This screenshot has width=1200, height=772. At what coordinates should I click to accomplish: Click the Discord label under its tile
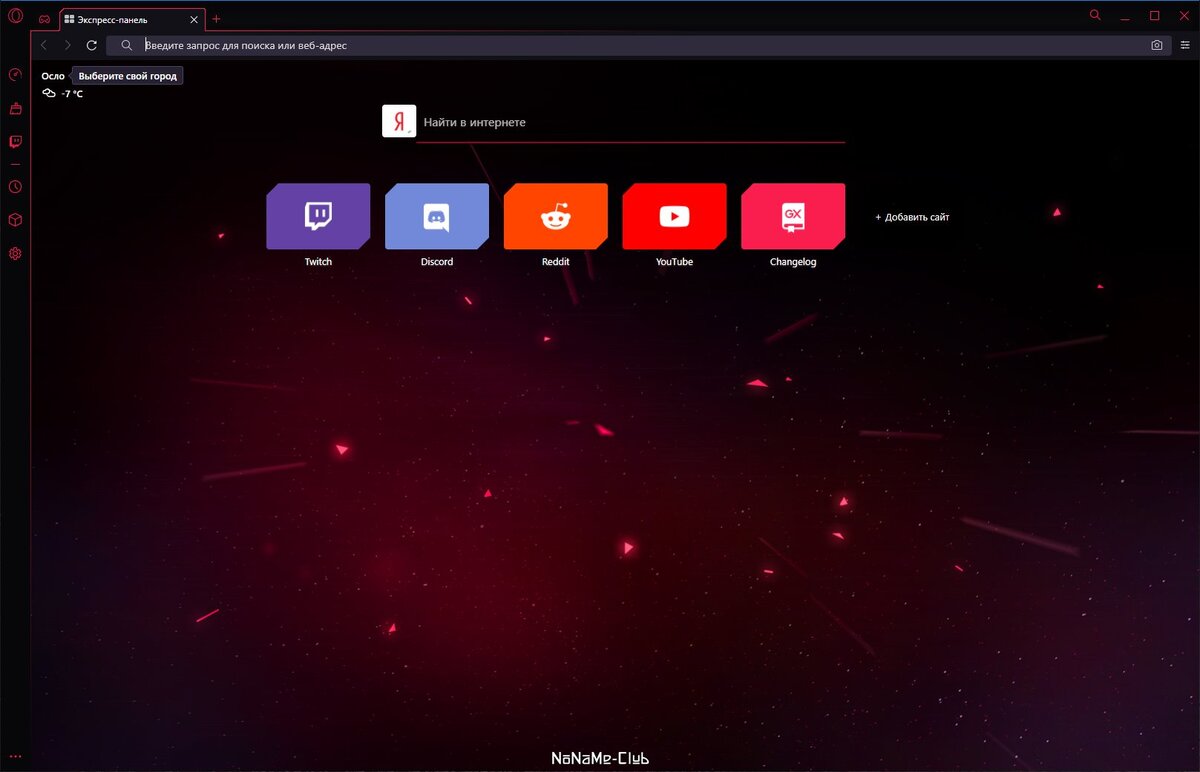coord(437,262)
